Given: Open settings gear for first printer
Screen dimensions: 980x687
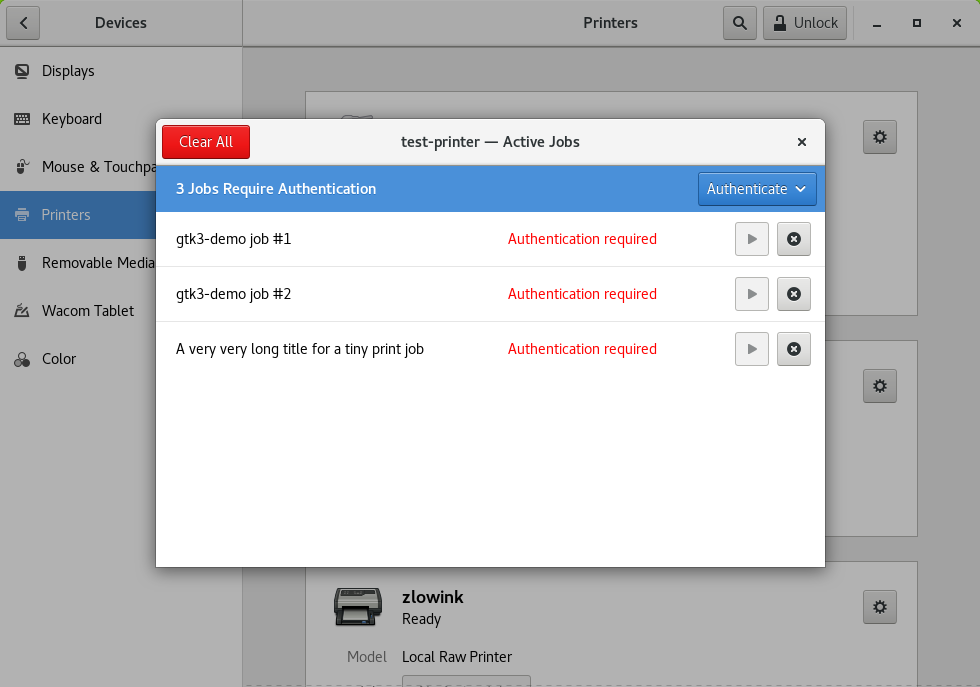Looking at the screenshot, I should click(880, 137).
